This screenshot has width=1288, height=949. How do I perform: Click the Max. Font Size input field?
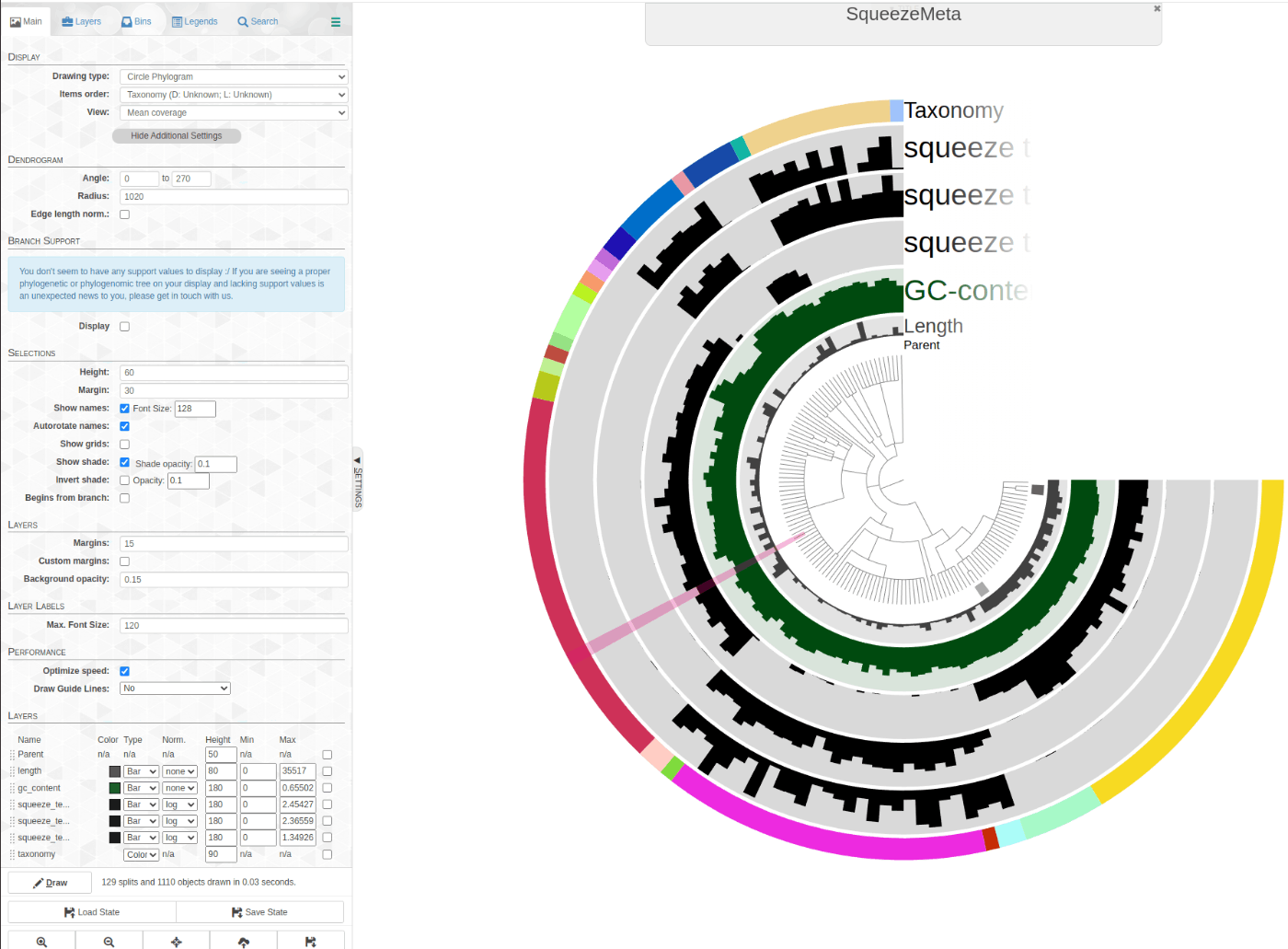pyautogui.click(x=234, y=626)
